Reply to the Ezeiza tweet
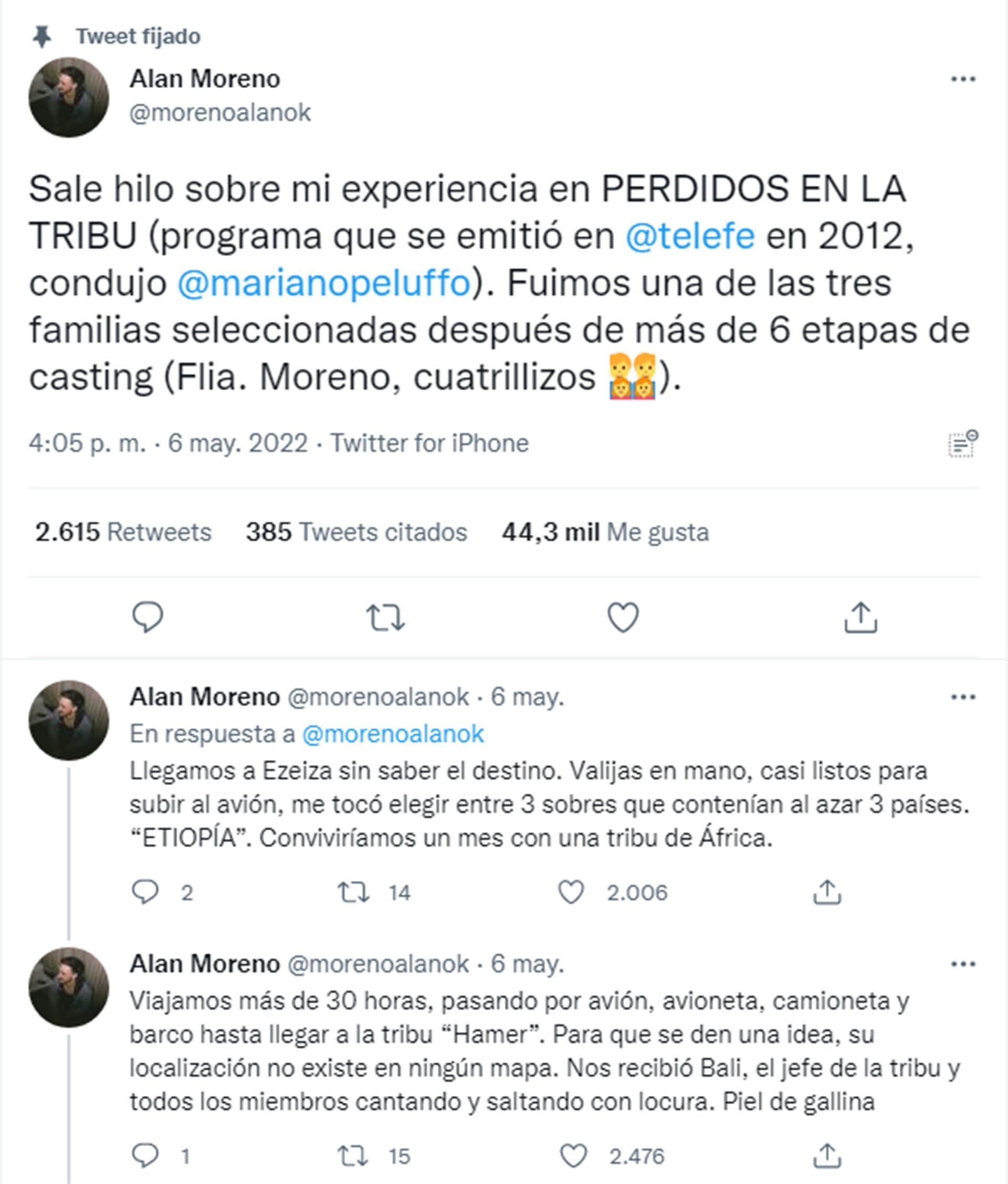Image resolution: width=1008 pixels, height=1184 pixels. click(145, 892)
